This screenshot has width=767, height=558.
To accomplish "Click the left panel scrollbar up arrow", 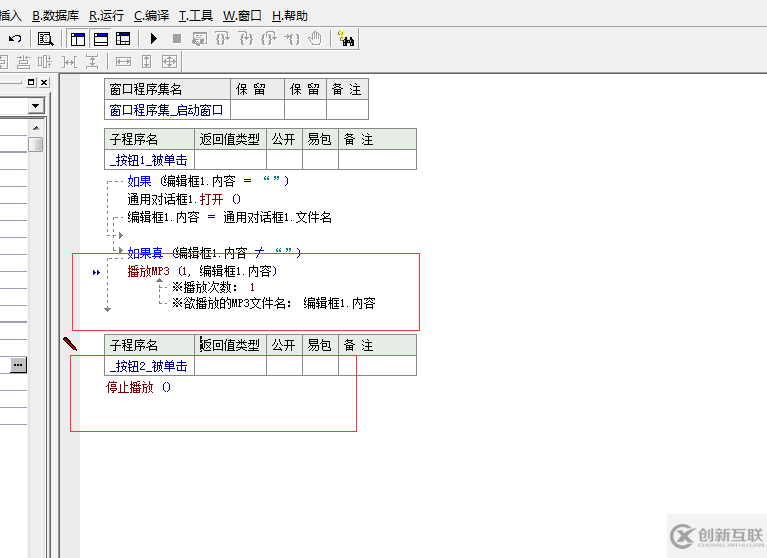I will [x=36, y=128].
